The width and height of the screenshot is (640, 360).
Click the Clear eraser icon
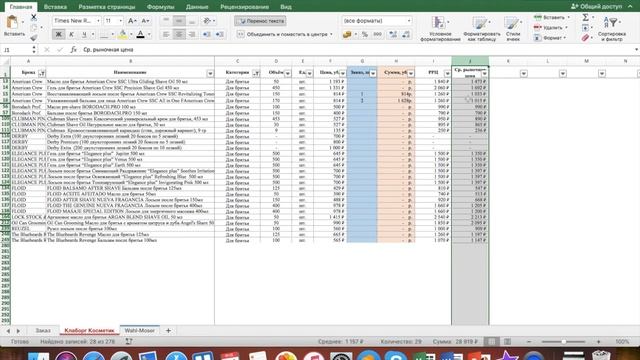(586, 38)
